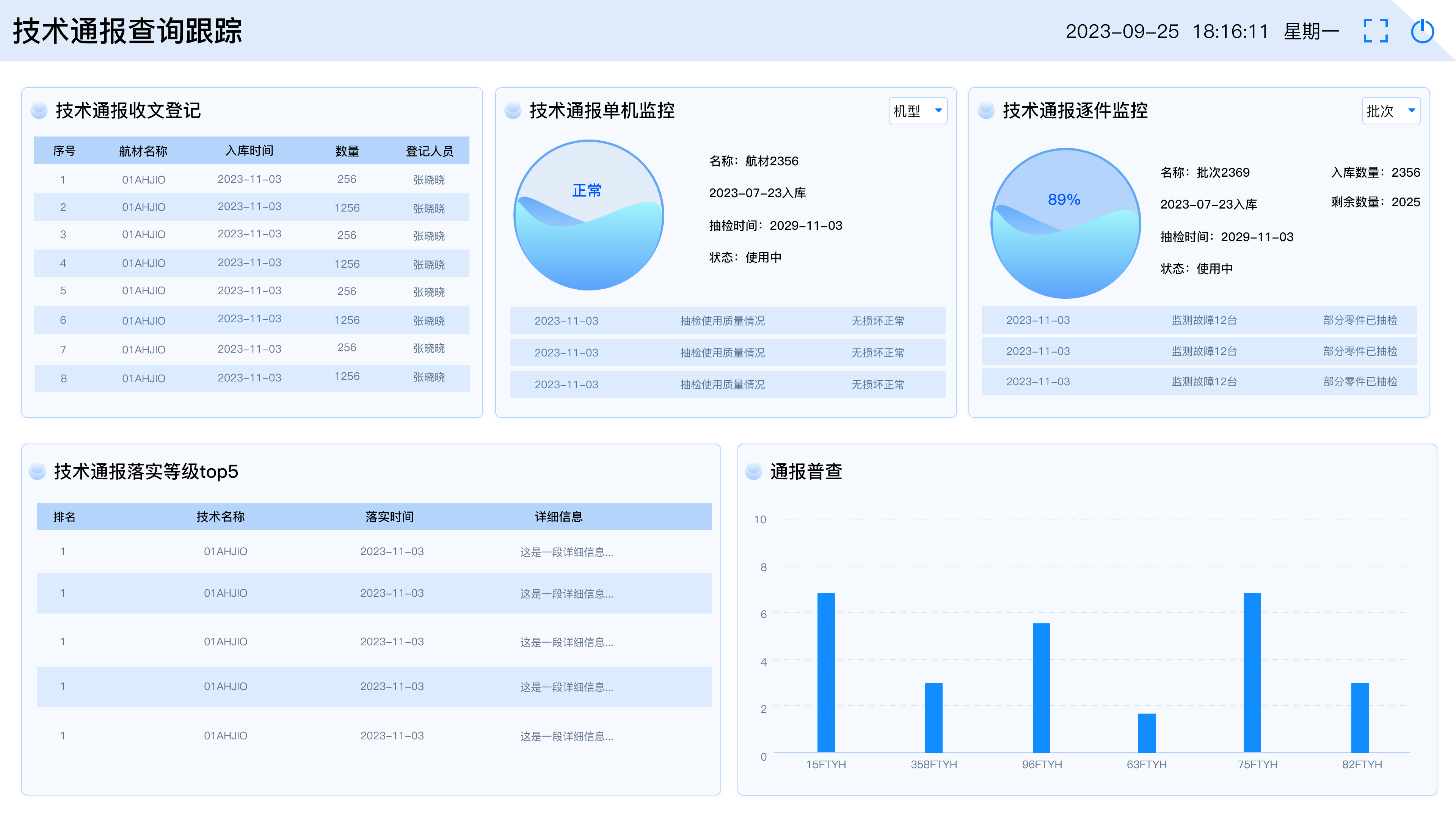Click the 入库时间 column header
The image size is (1456, 819).
pyautogui.click(x=249, y=151)
